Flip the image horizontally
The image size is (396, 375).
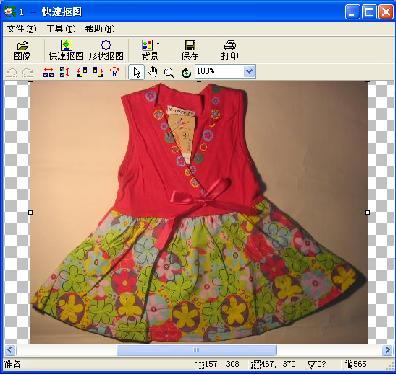(48, 72)
